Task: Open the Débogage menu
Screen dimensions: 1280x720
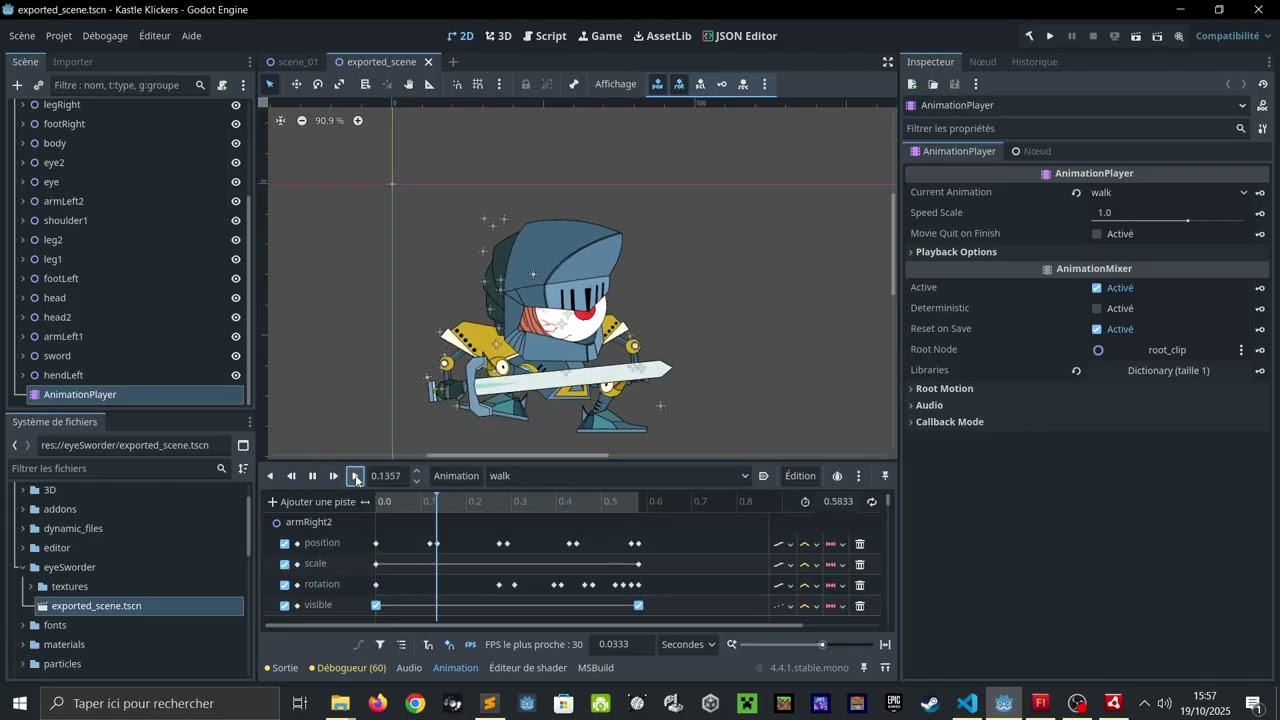Action: point(105,36)
